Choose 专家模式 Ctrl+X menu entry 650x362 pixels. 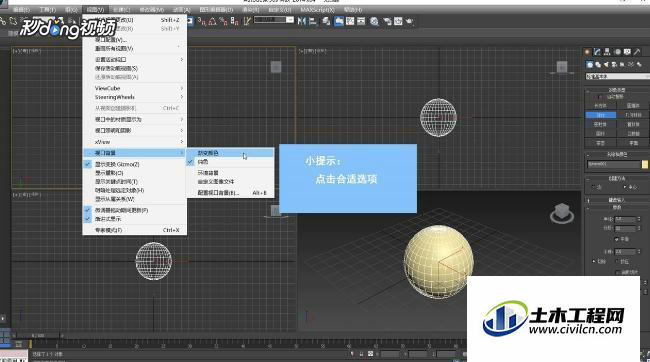[135, 230]
